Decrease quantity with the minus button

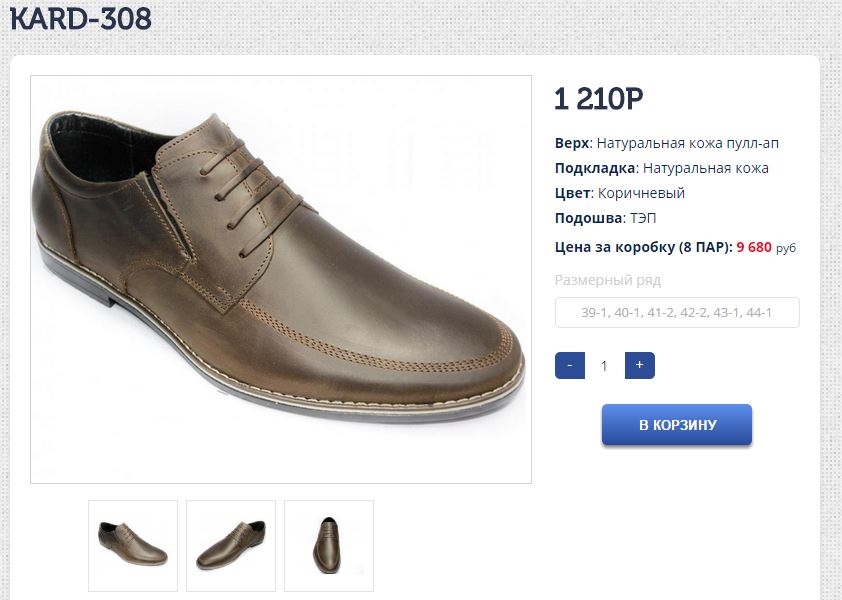pyautogui.click(x=569, y=366)
